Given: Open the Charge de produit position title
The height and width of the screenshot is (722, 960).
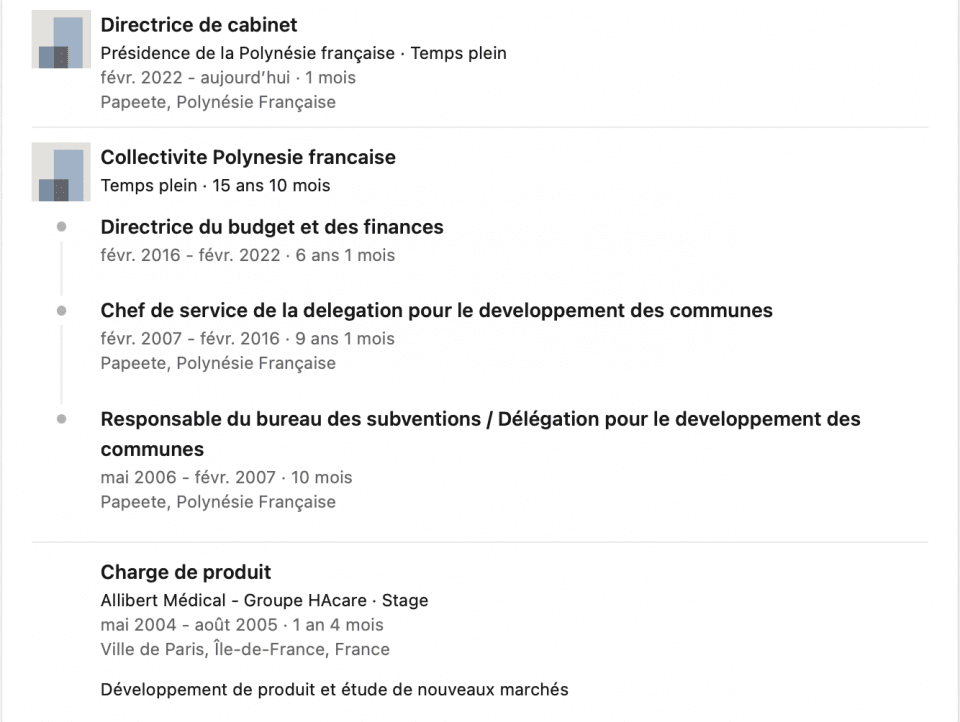Looking at the screenshot, I should pos(186,572).
